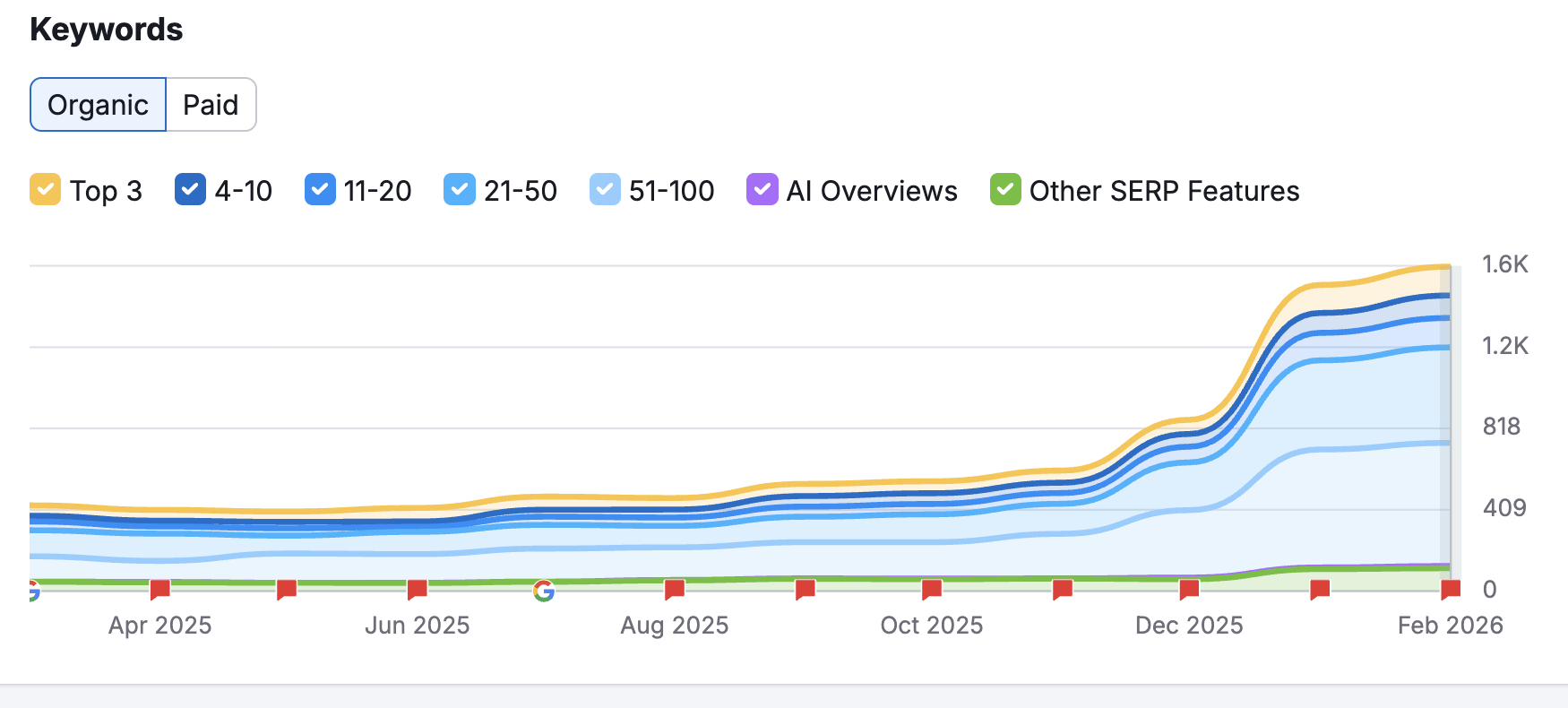Click the Google update icon near Jul 2025

pos(544,591)
